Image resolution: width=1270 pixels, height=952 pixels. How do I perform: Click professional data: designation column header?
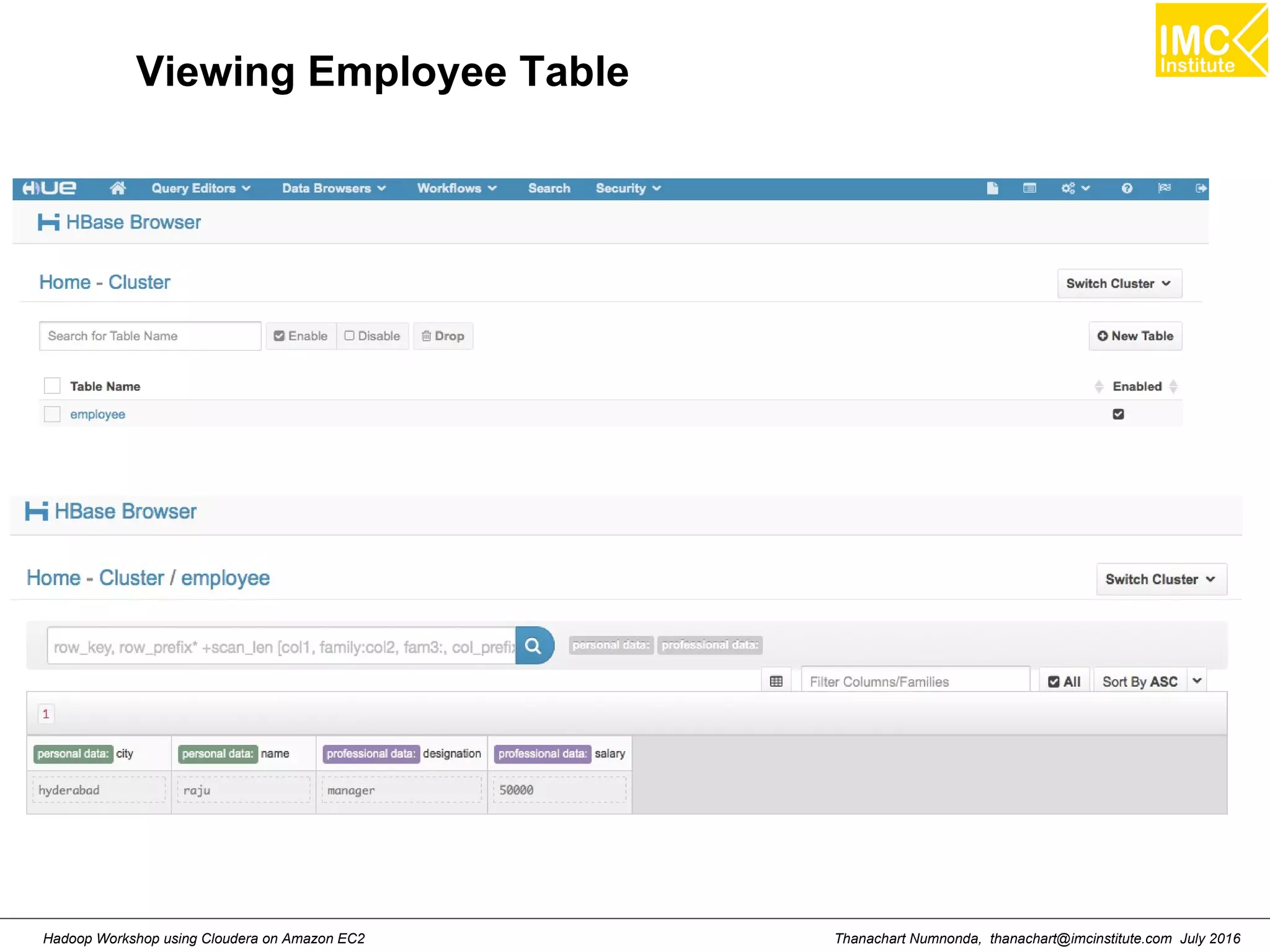pos(402,754)
